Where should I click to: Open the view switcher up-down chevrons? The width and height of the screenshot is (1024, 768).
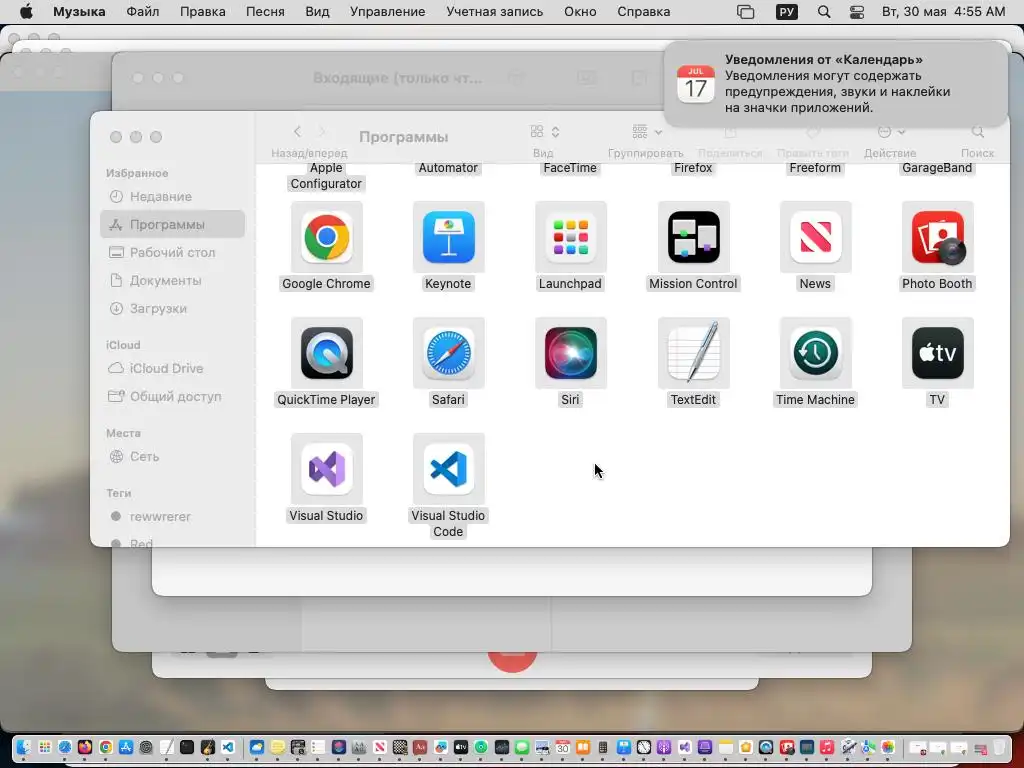[x=555, y=132]
